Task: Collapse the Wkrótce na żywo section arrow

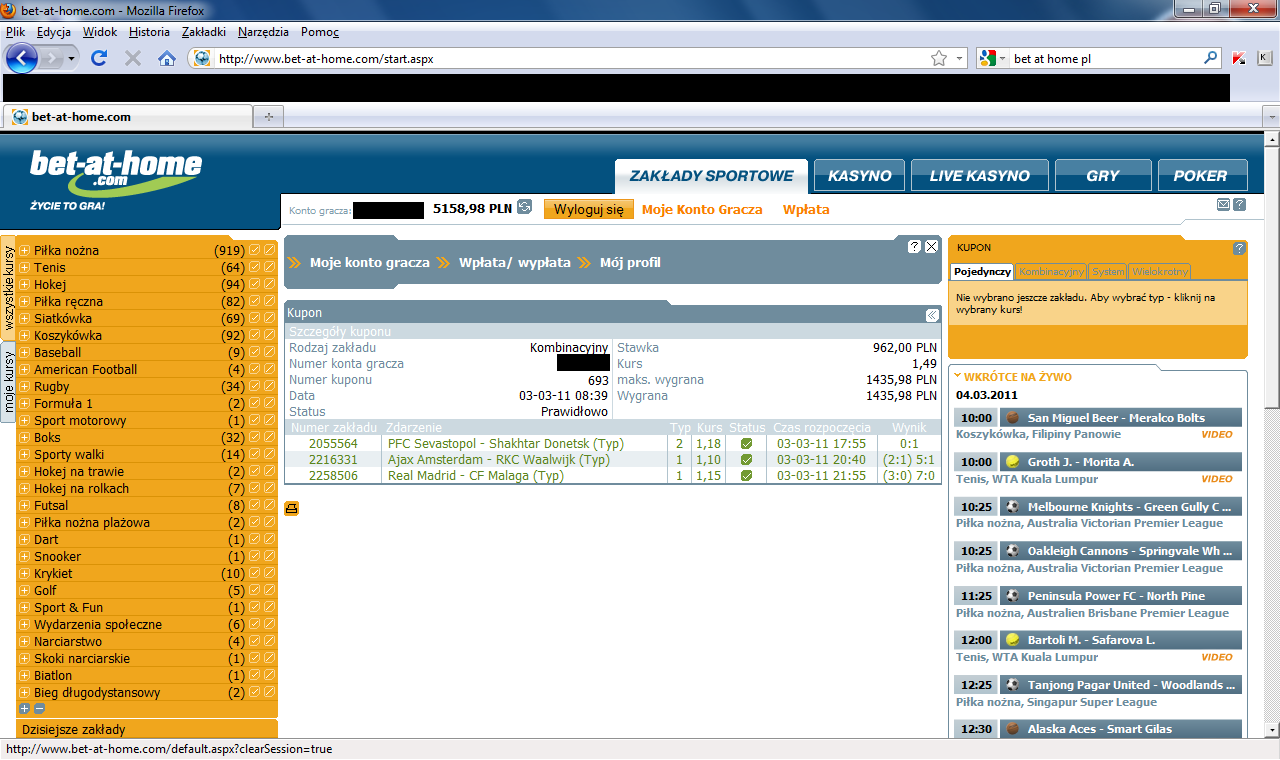Action: [957, 377]
